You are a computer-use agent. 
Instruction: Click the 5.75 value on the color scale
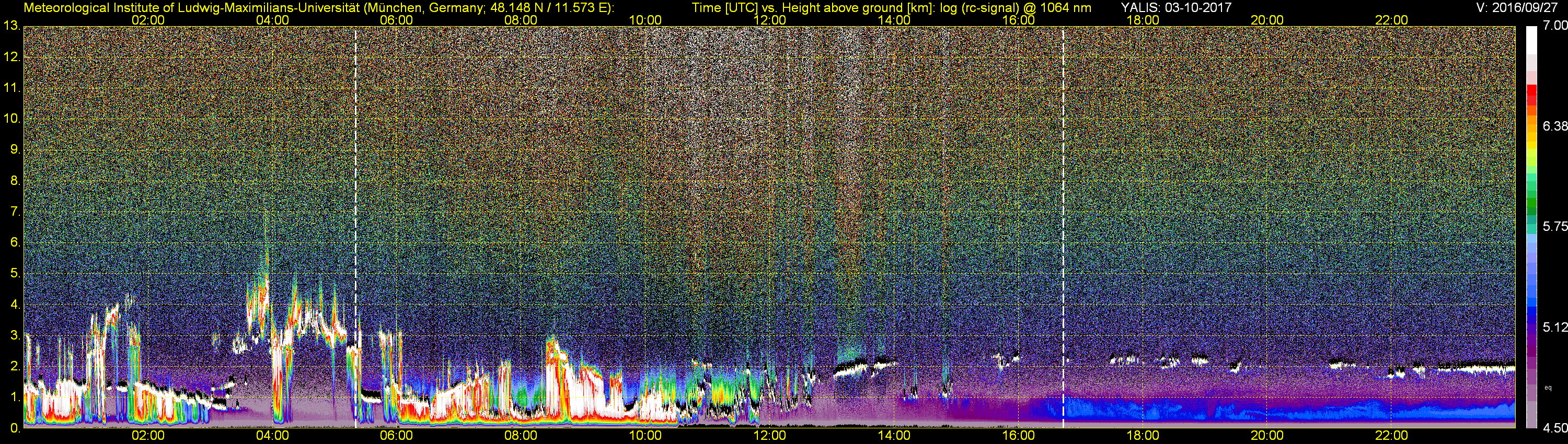1554,226
